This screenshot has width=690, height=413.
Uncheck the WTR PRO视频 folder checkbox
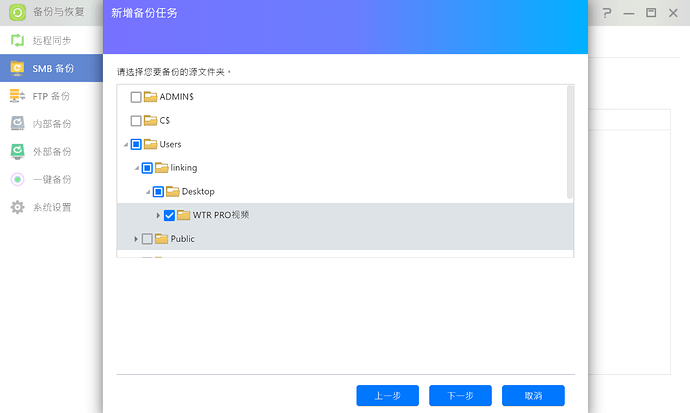(x=170, y=215)
